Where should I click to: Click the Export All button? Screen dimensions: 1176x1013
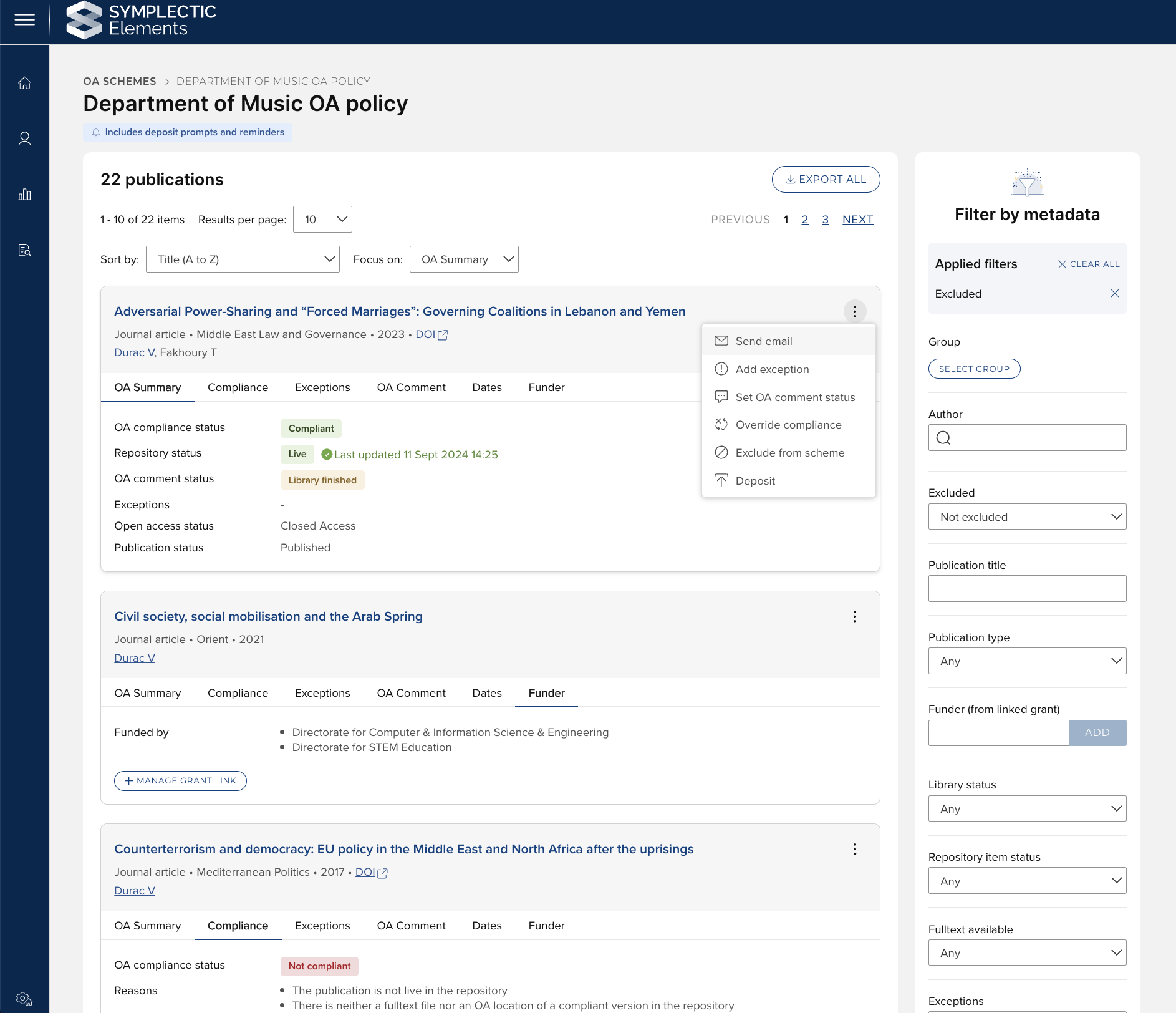click(826, 180)
